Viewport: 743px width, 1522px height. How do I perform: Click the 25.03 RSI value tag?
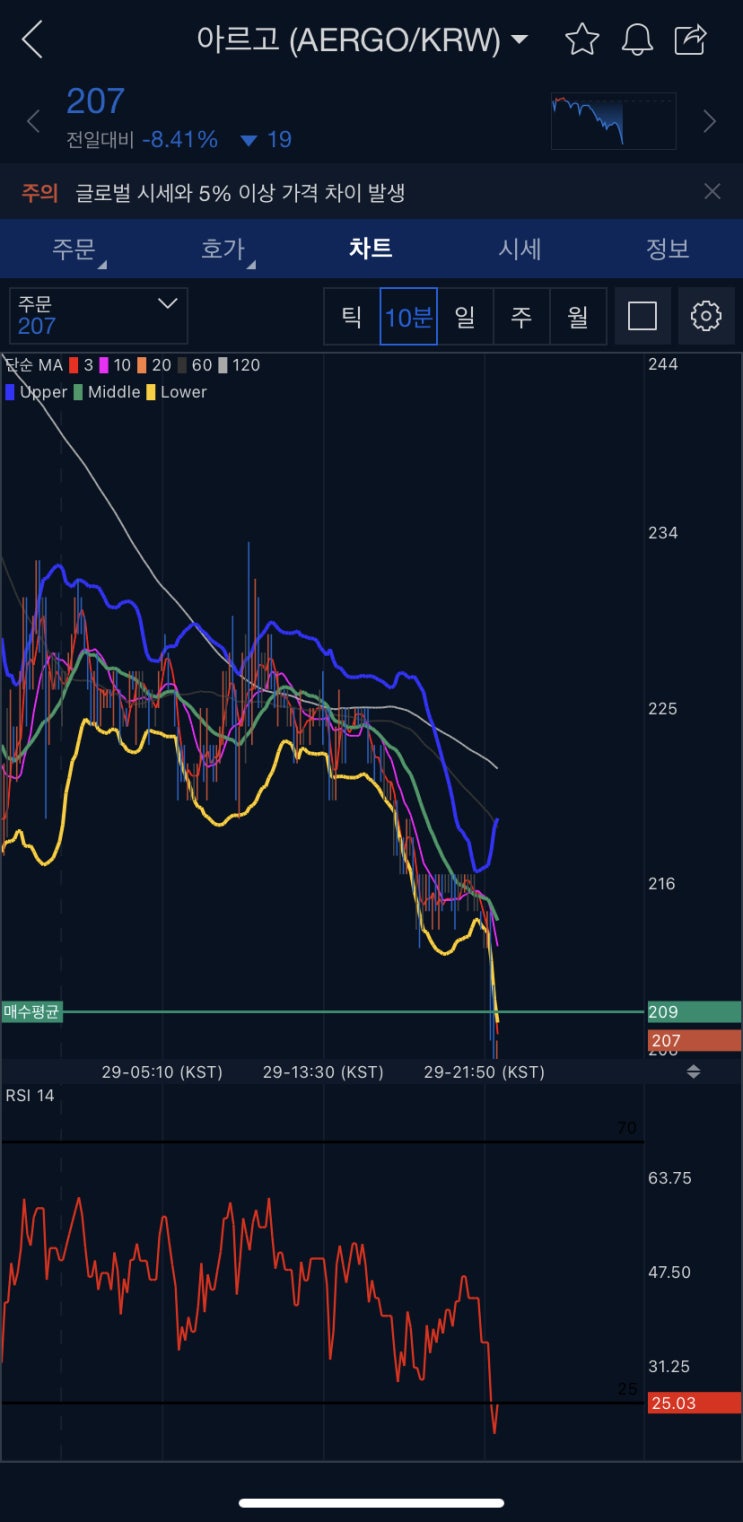tap(694, 1403)
